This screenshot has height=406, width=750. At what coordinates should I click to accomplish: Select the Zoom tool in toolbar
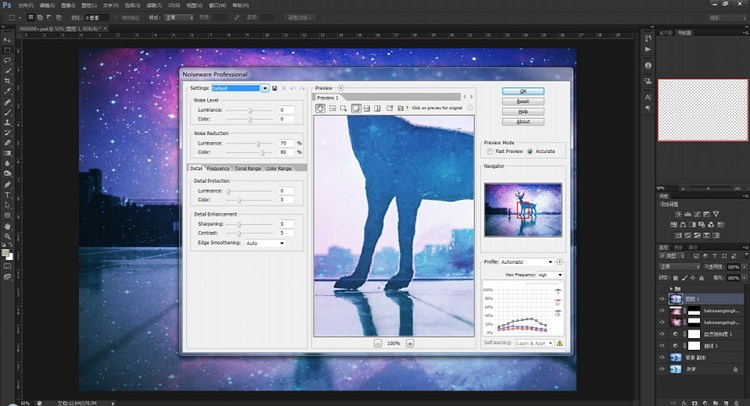click(7, 236)
